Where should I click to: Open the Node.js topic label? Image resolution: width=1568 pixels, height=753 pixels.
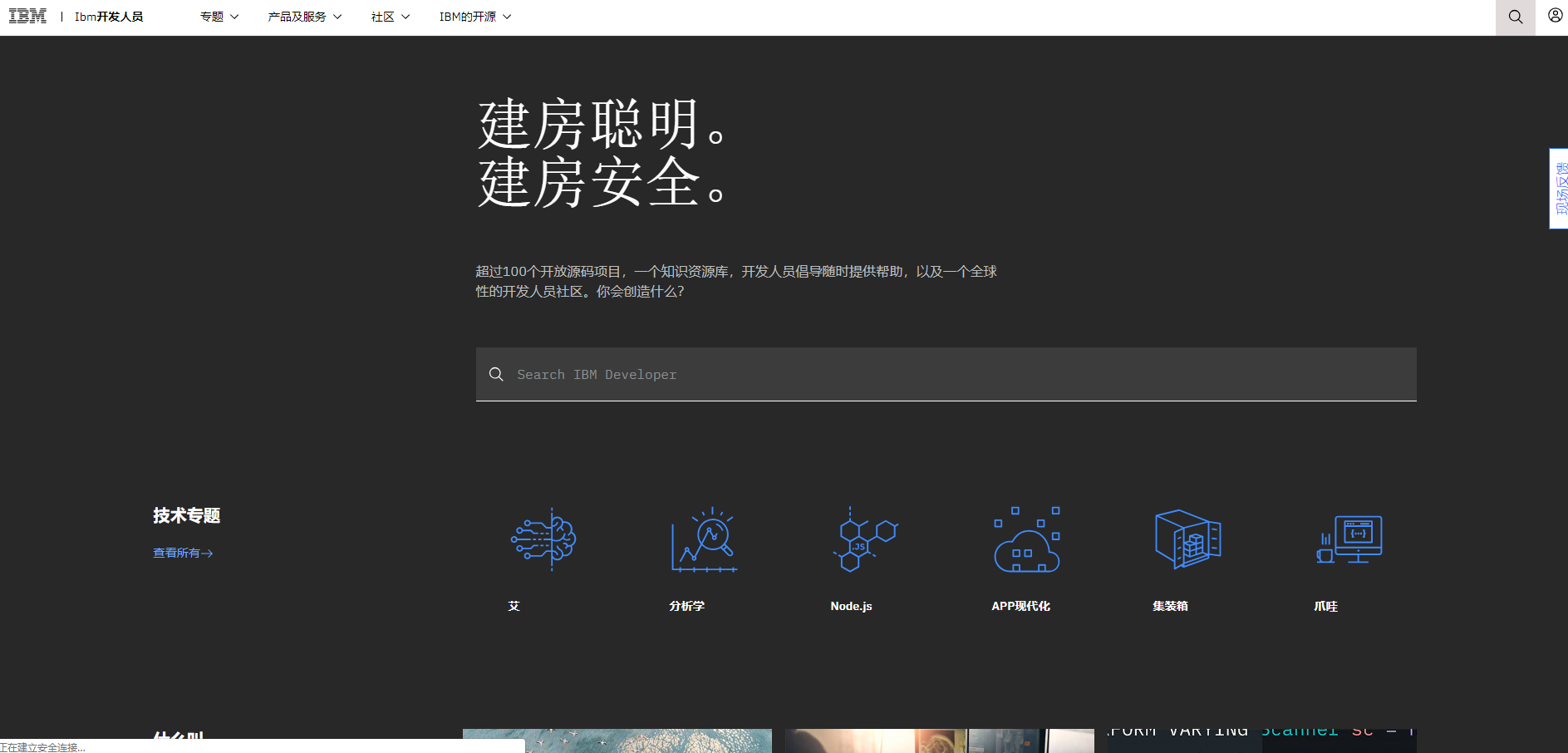click(851, 606)
